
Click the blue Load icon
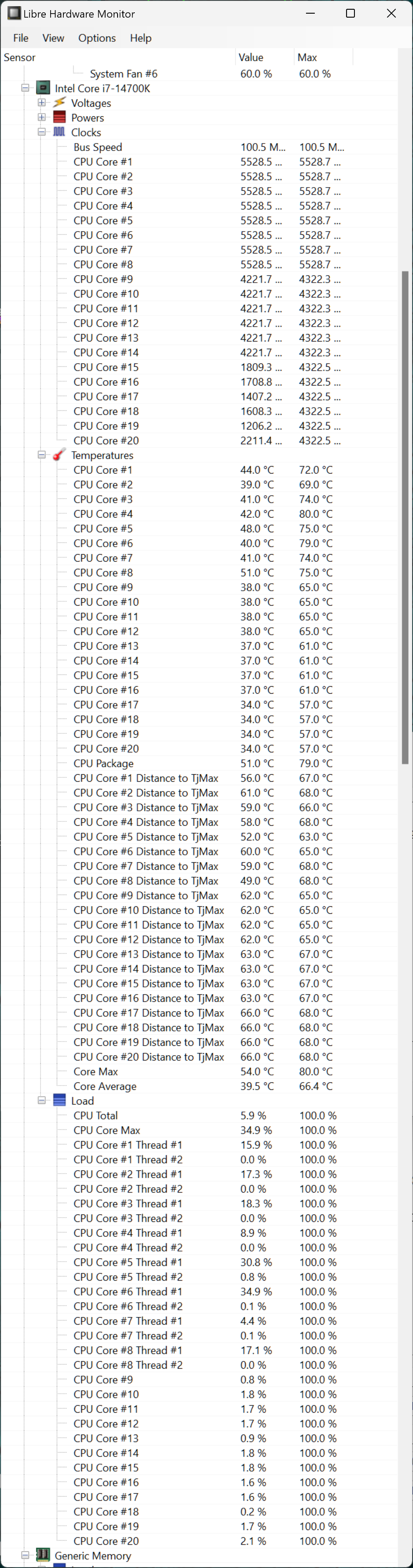point(59,1101)
